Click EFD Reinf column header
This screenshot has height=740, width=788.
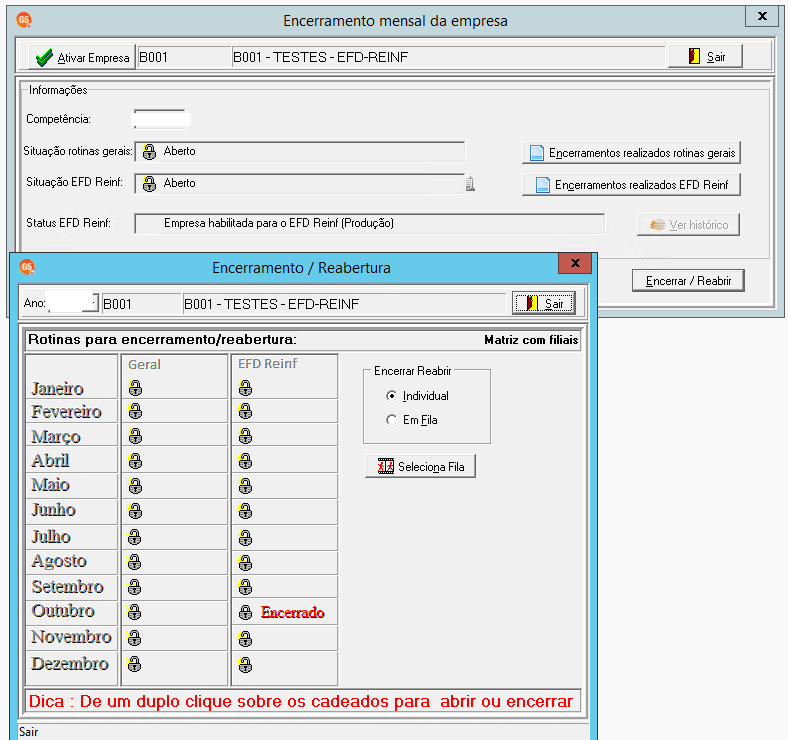pos(267,363)
